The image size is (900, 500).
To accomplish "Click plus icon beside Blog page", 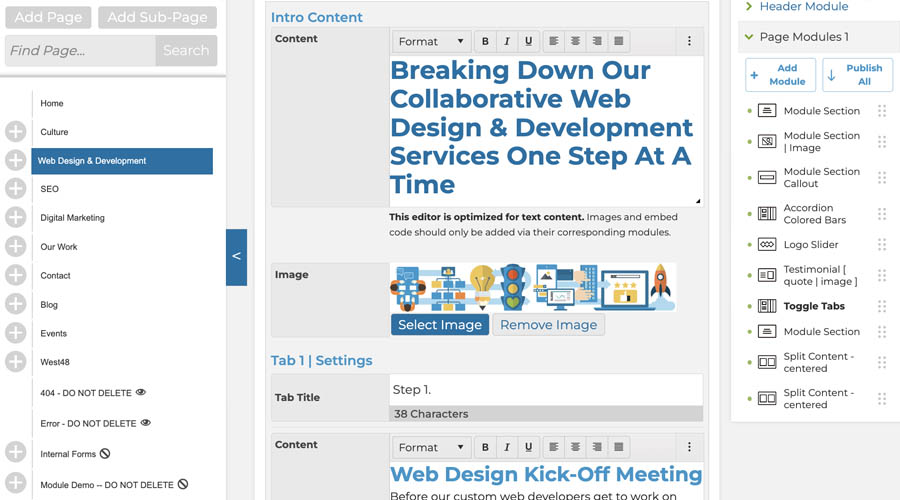I will coord(15,304).
